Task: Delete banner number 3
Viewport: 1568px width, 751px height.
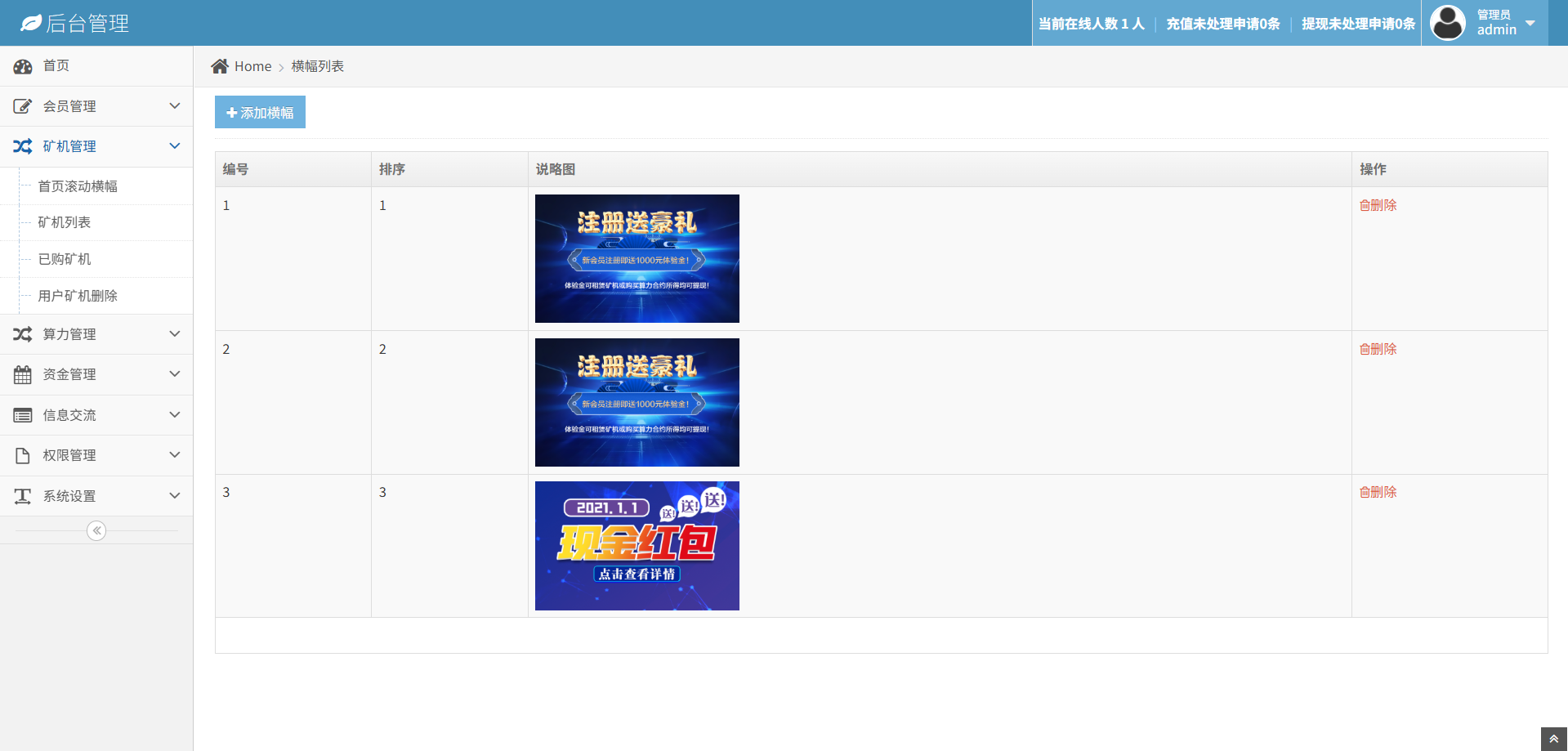Action: (x=1378, y=492)
